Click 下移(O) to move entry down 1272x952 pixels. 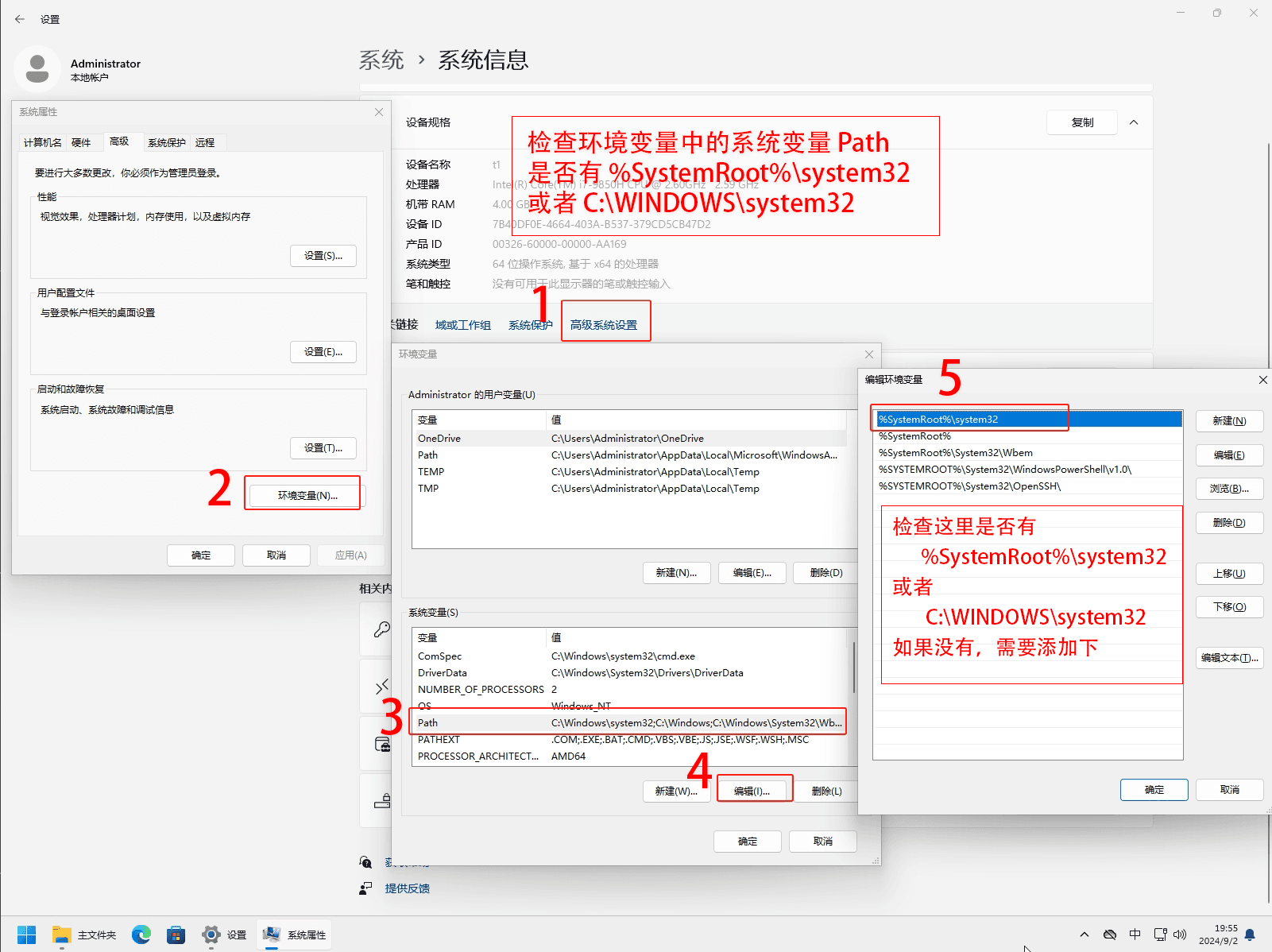(x=1229, y=607)
